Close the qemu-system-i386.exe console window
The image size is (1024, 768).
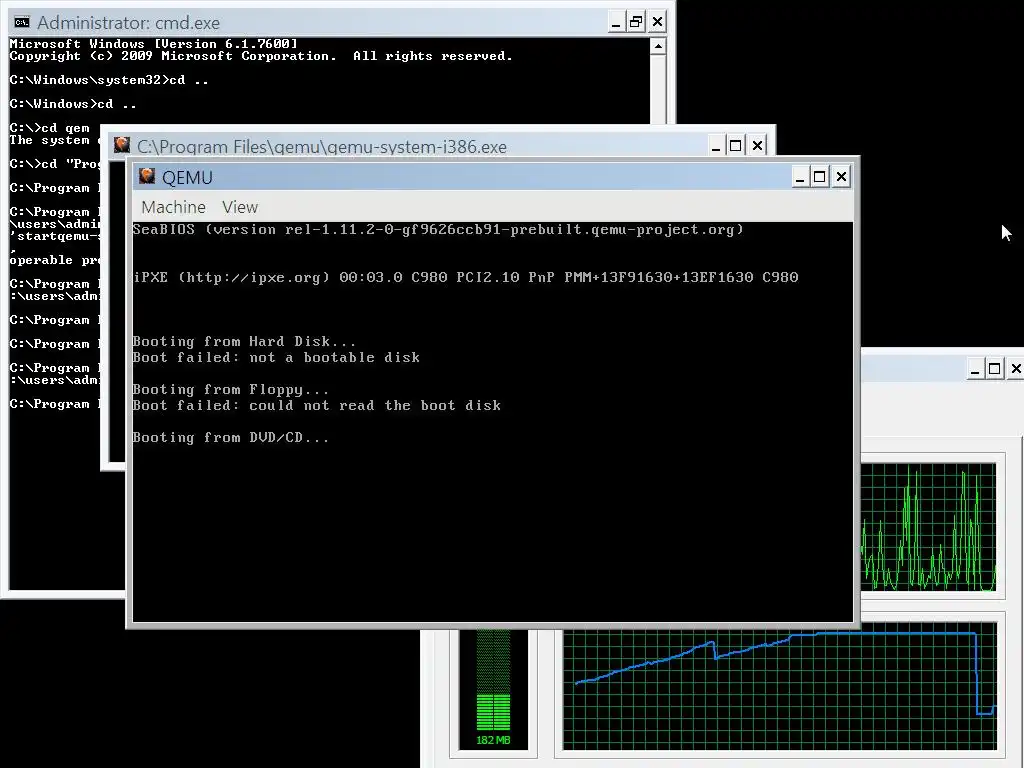757,146
